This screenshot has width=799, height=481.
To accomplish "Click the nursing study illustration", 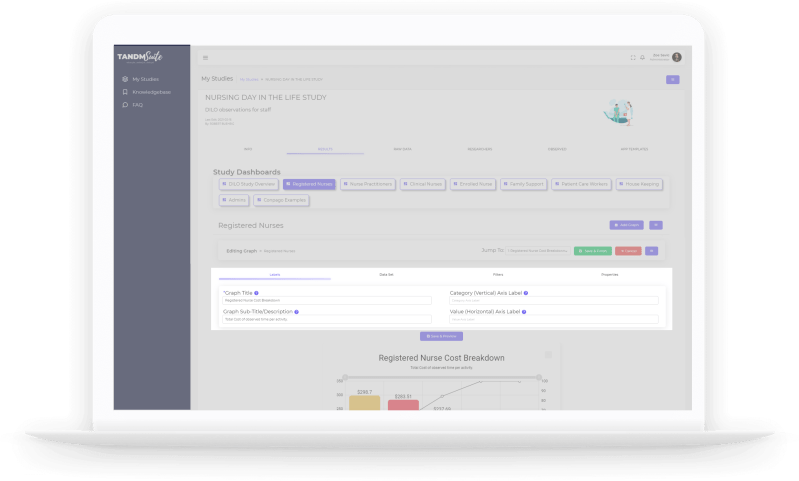I will point(618,112).
